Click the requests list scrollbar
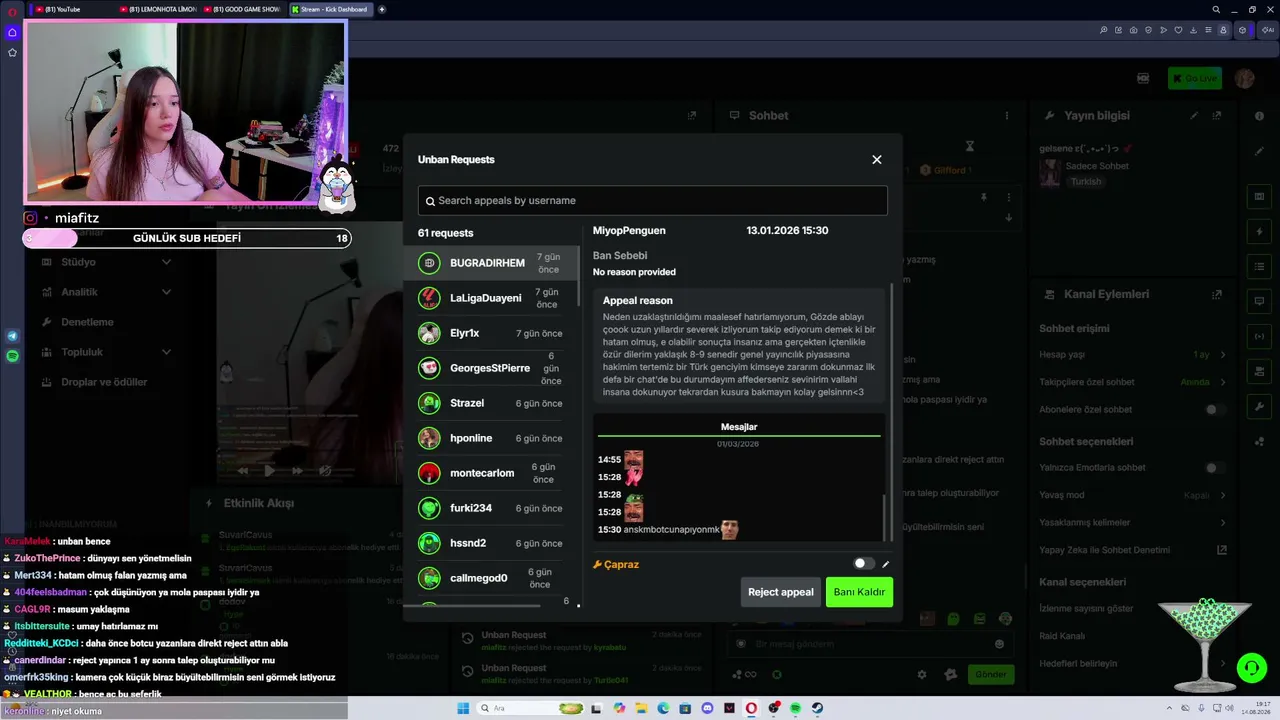Image resolution: width=1280 pixels, height=720 pixels. [x=578, y=278]
